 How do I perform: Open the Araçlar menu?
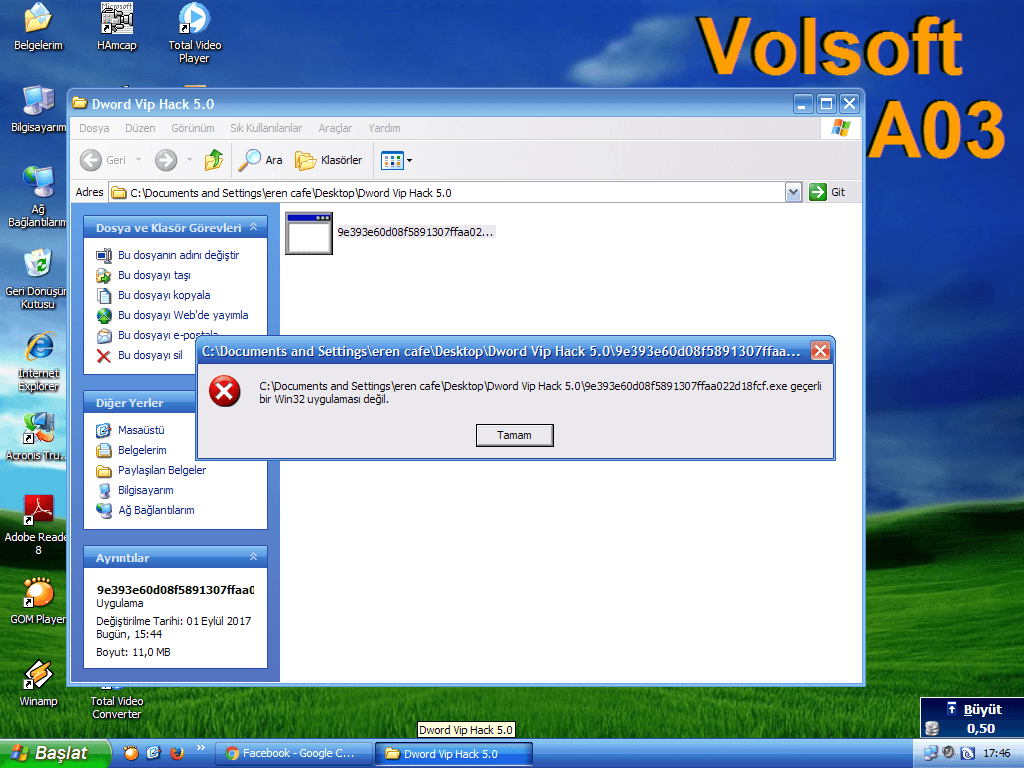tap(335, 128)
